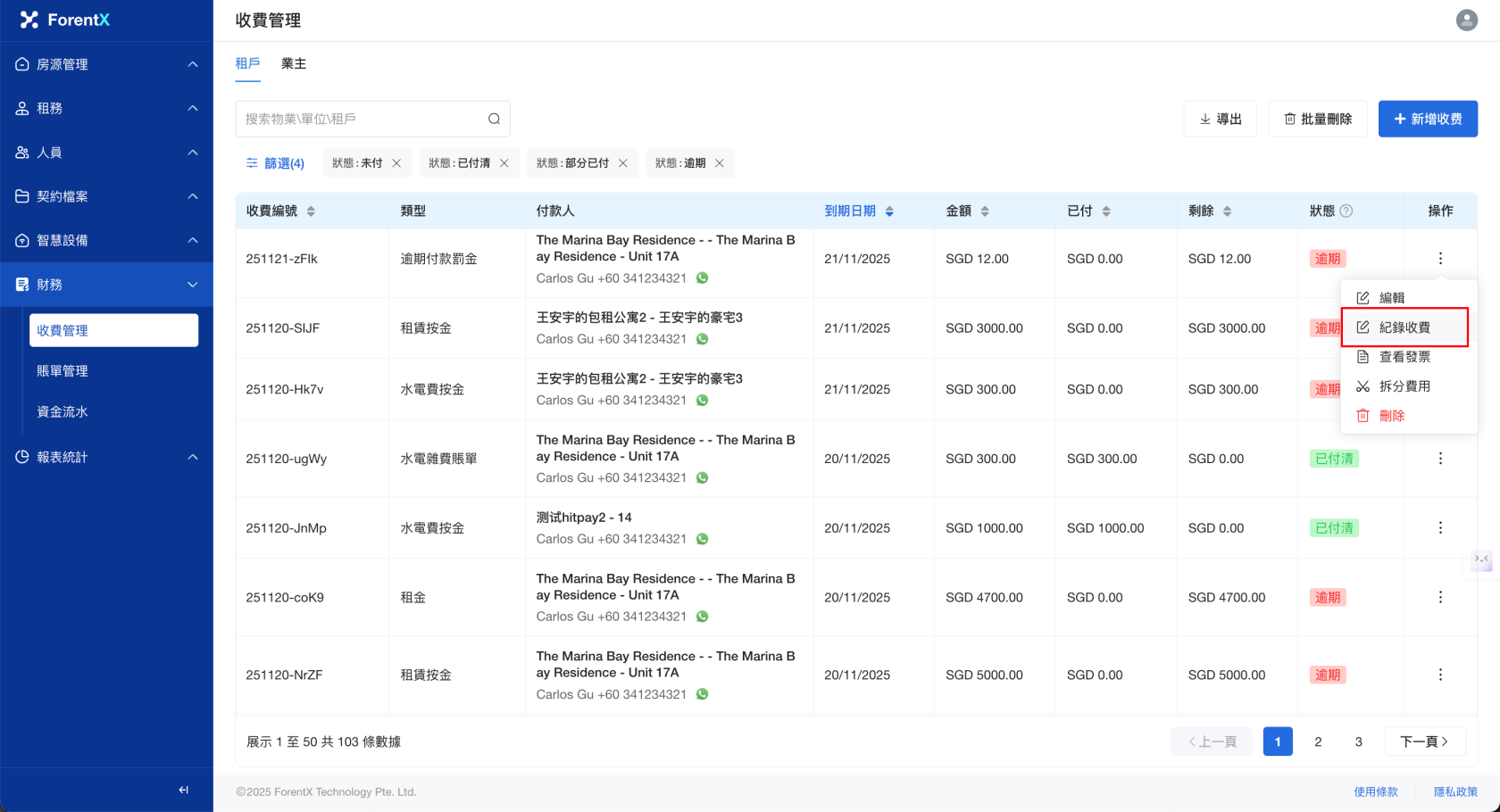The width and height of the screenshot is (1500, 812).
Task: Select 紀錄收費 from the context menu
Action: tap(1404, 327)
